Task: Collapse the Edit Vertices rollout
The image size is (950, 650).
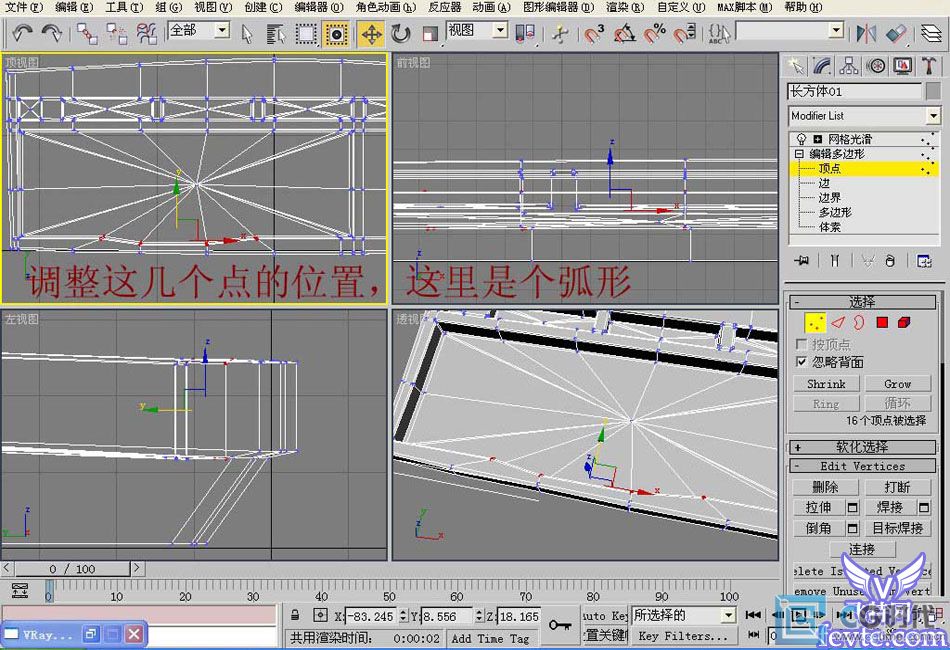Action: click(x=862, y=466)
